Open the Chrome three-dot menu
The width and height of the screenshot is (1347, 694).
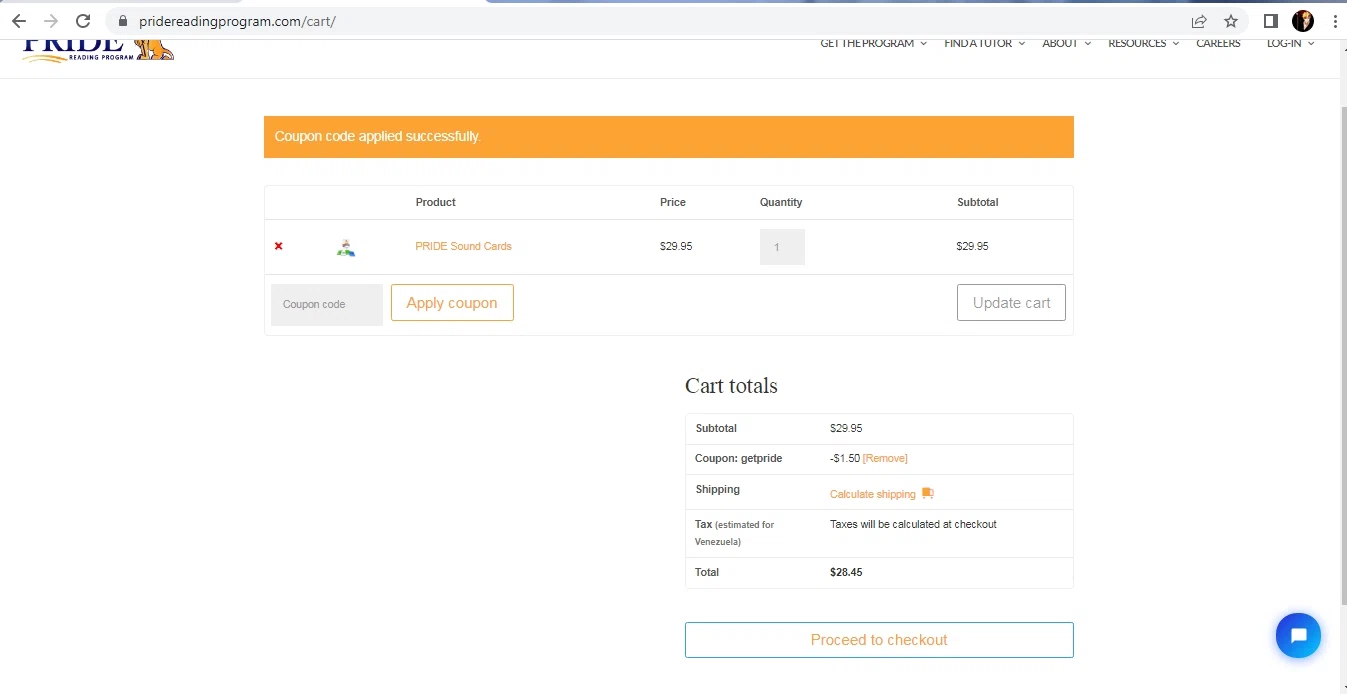[x=1335, y=21]
